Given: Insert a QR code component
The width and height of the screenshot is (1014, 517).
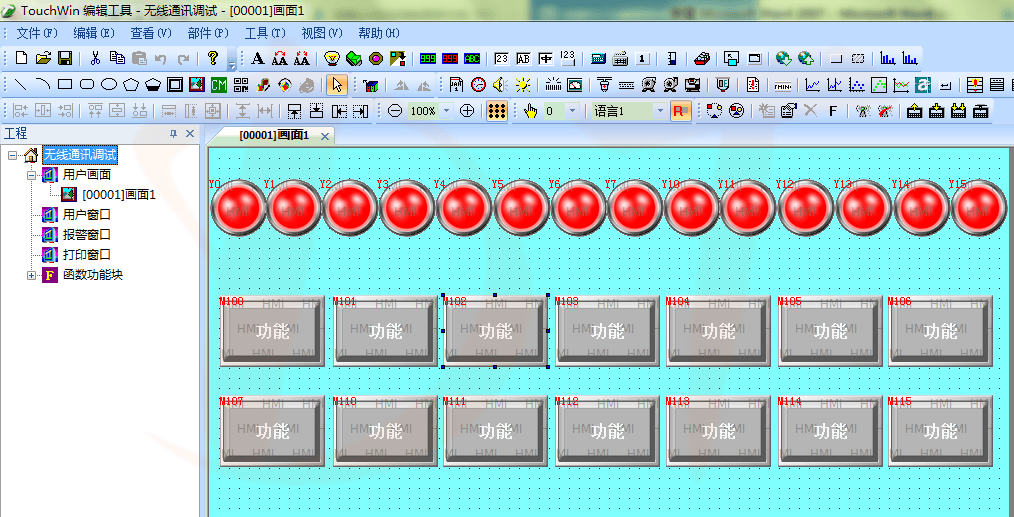Looking at the screenshot, I should click(x=241, y=85).
